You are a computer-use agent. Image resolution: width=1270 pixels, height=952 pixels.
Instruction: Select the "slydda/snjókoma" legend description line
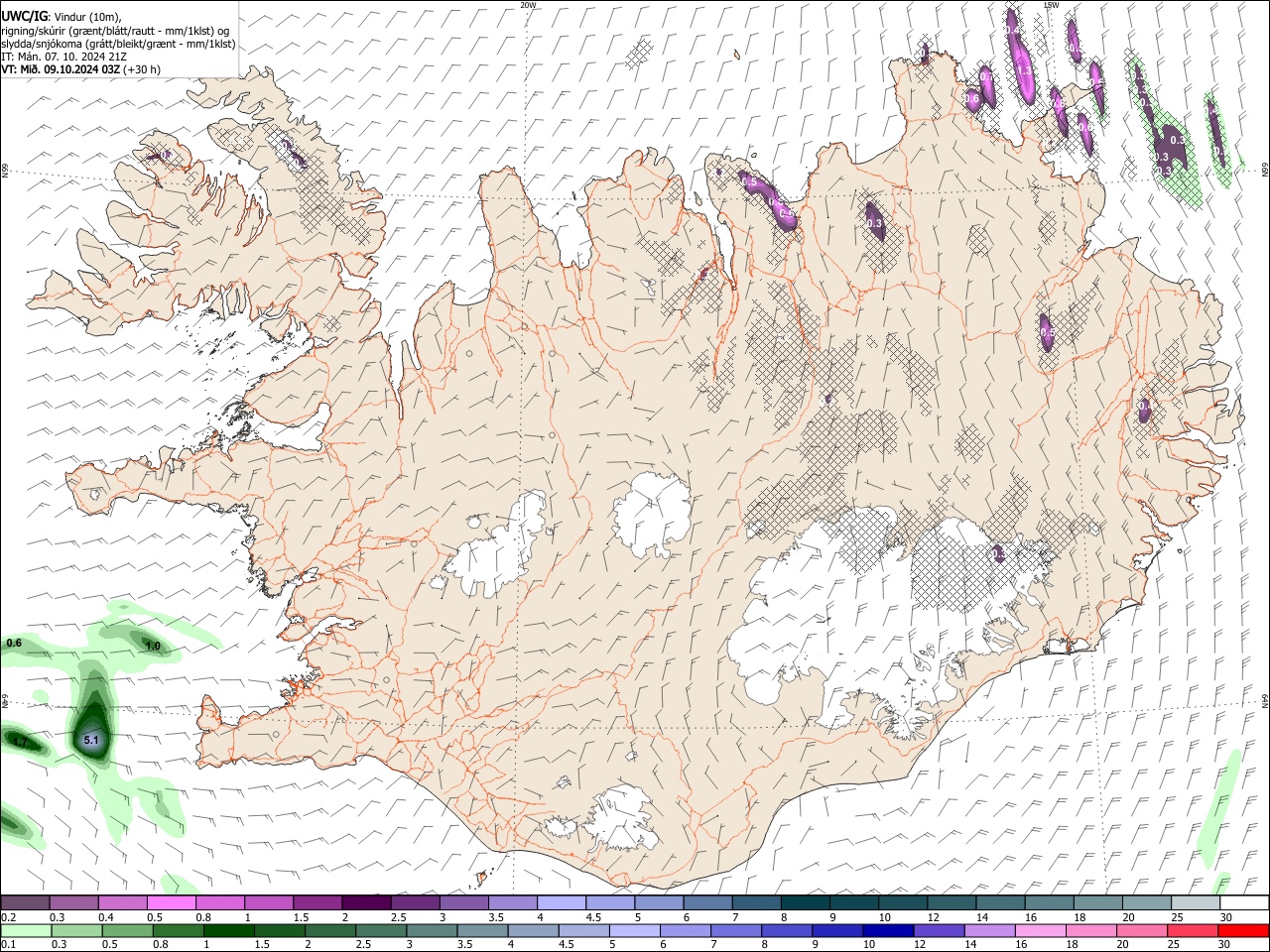pyautogui.click(x=118, y=44)
